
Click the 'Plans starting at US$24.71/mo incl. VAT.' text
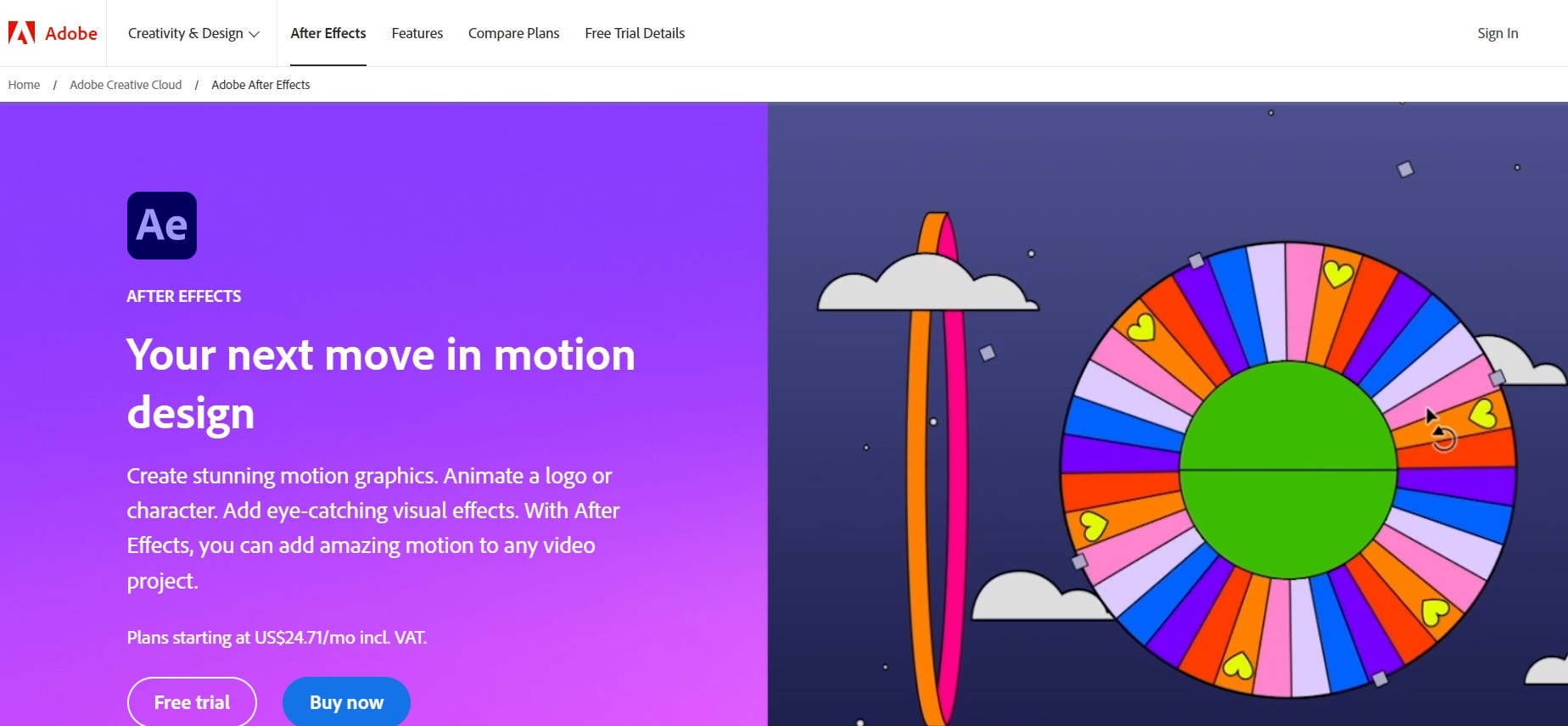click(277, 638)
